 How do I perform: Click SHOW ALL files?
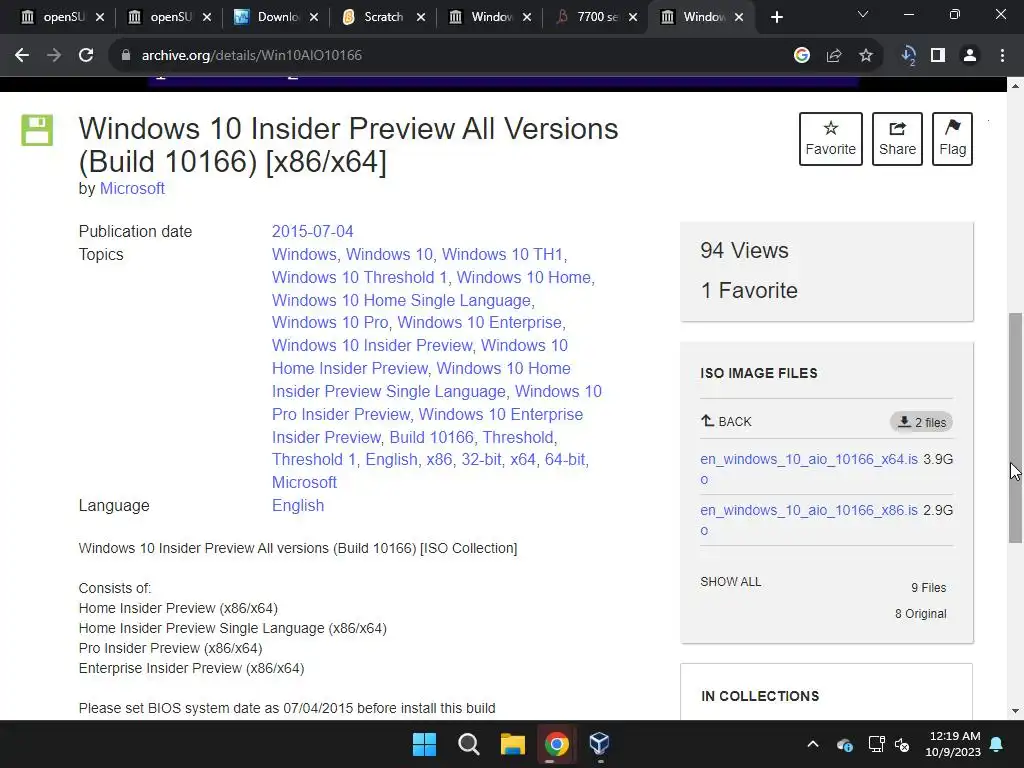coord(730,581)
